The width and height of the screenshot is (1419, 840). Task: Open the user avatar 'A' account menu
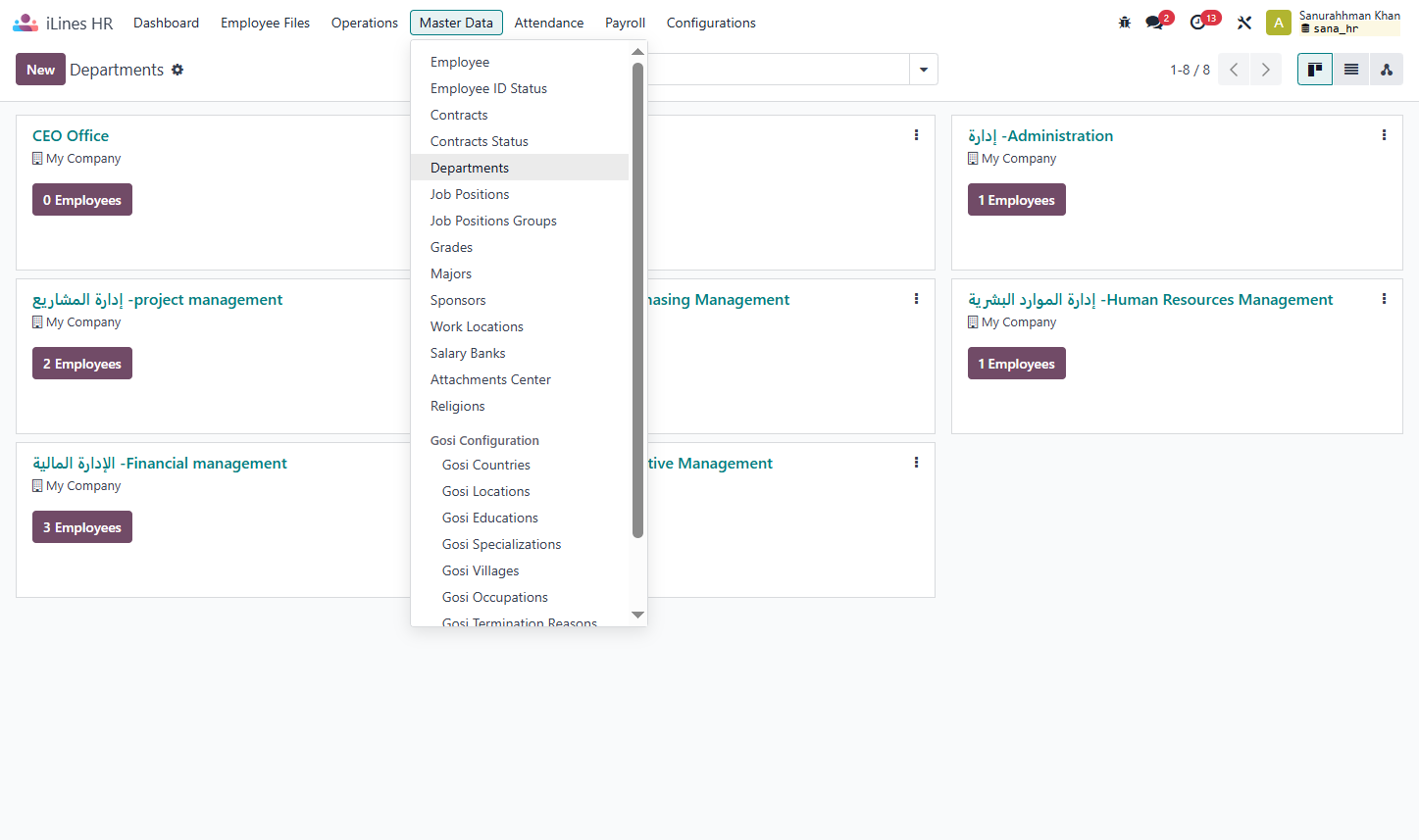[x=1279, y=23]
